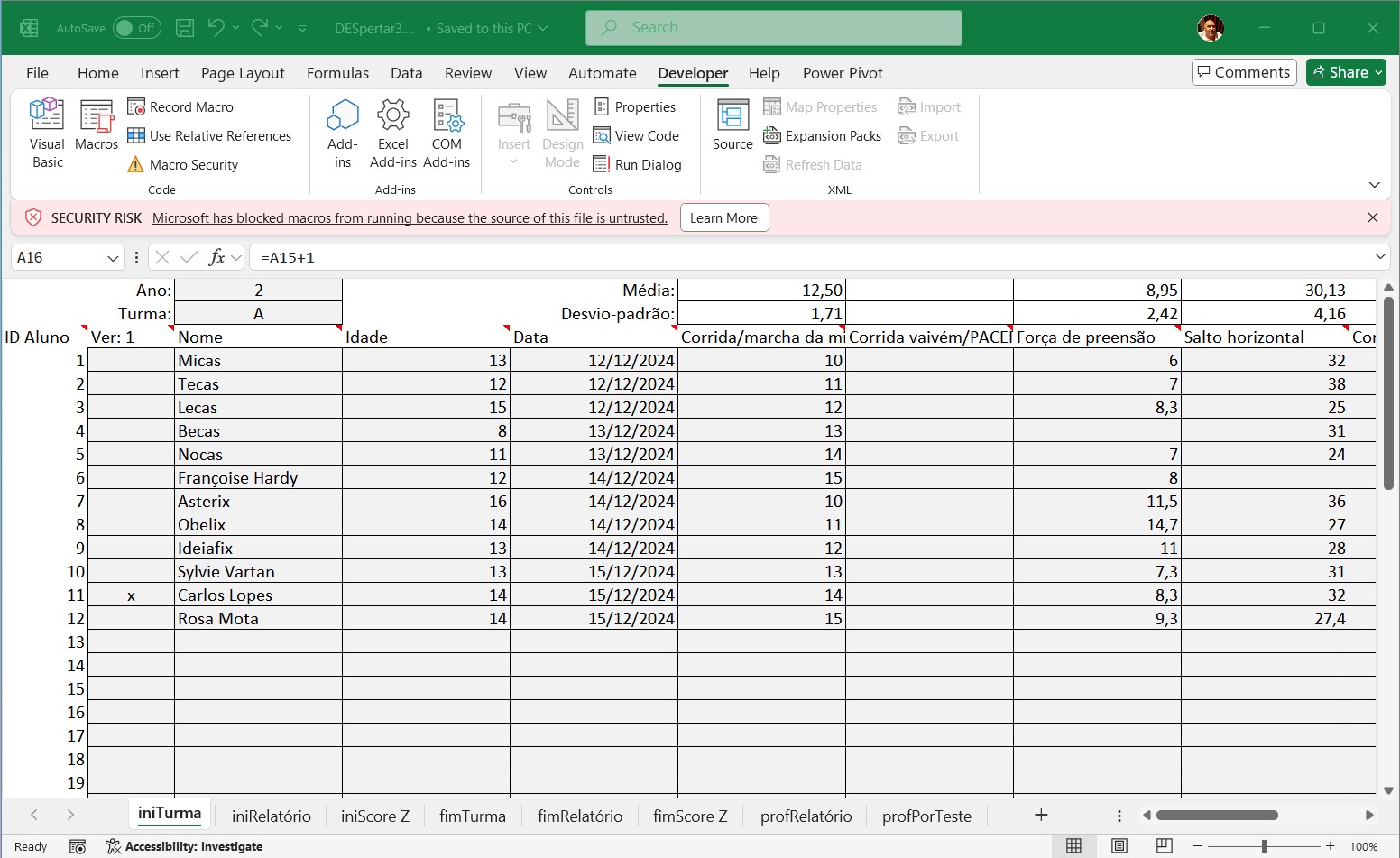Switch to the Home ribbon tab
This screenshot has width=1400, height=858.
97,73
